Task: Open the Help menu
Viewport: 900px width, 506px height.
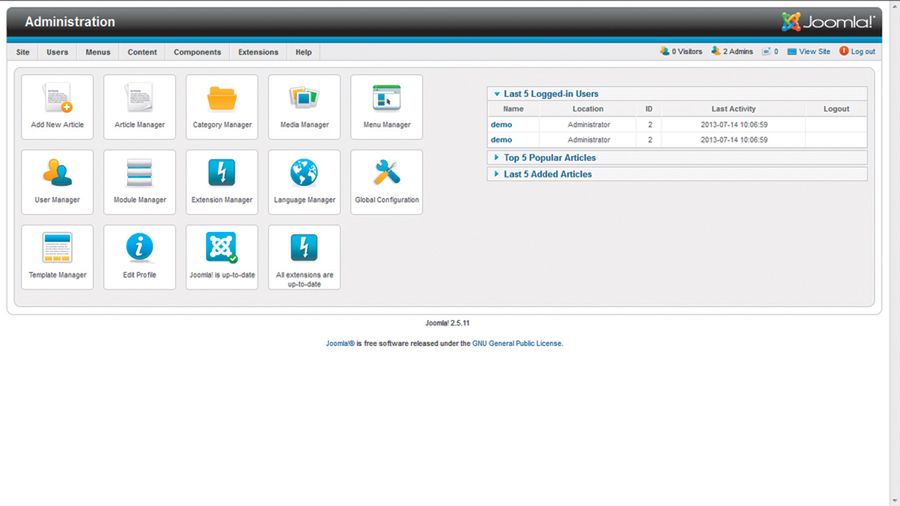Action: 304,52
